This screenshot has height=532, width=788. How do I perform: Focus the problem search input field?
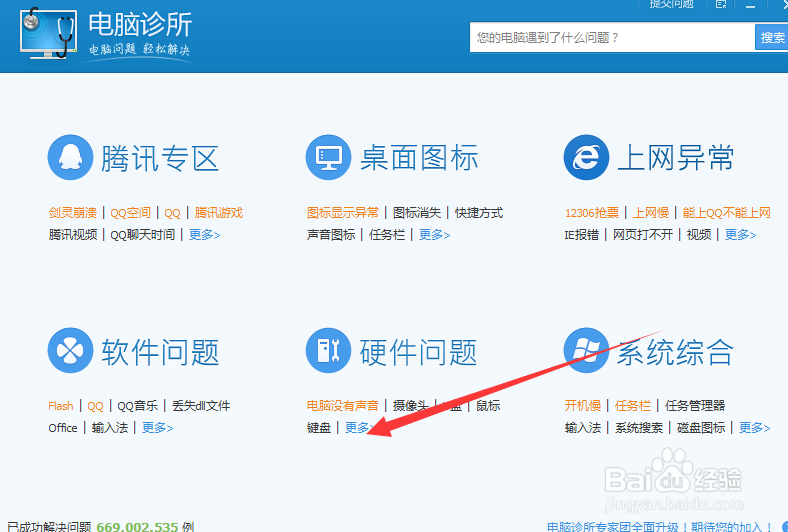[612, 38]
